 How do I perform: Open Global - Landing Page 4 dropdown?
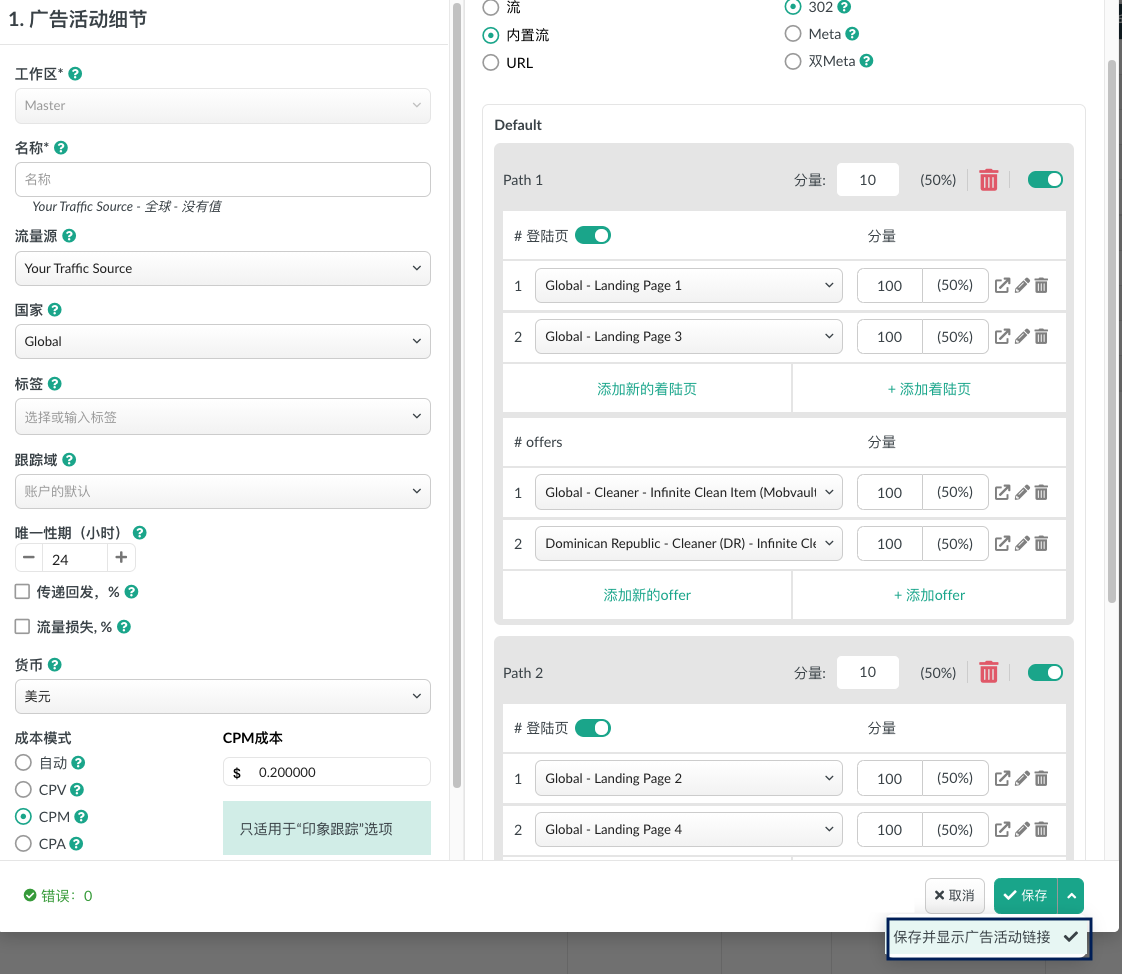point(688,829)
